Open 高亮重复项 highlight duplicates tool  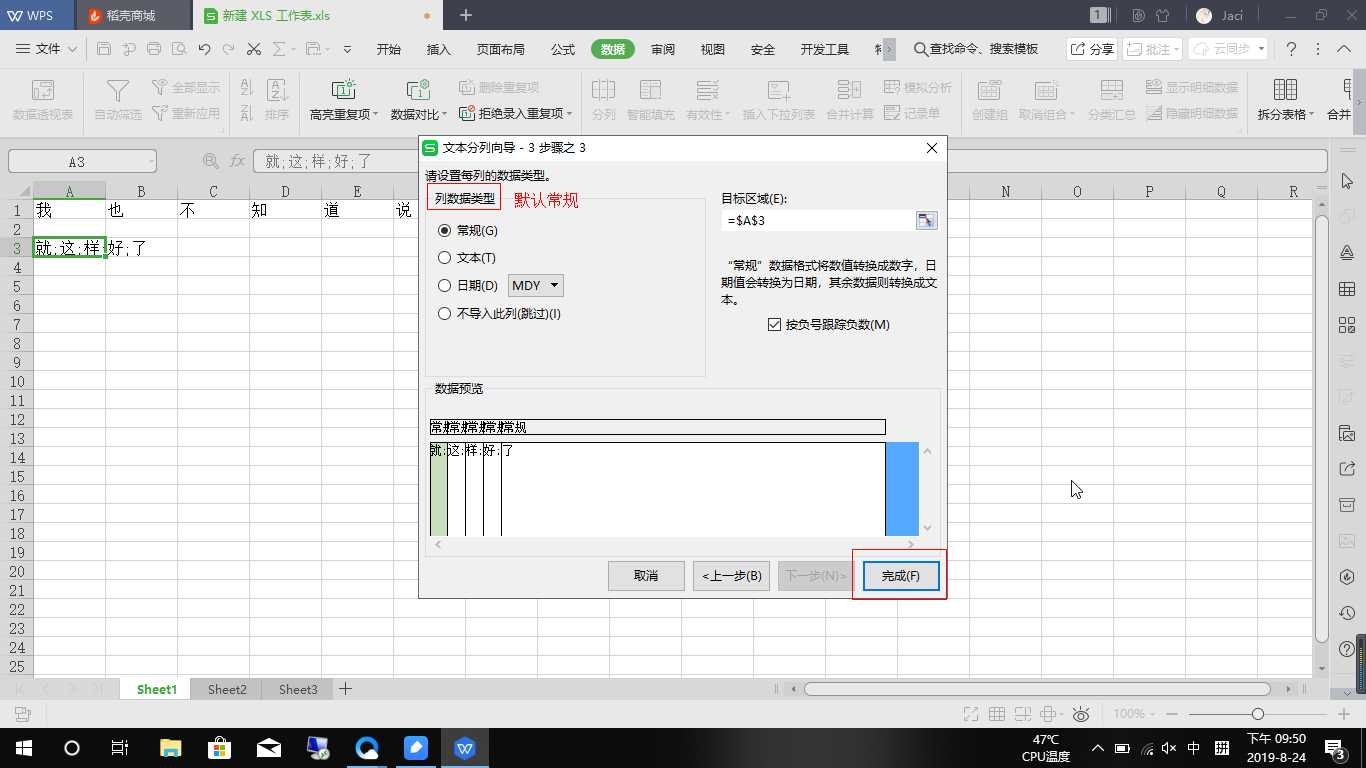coord(344,101)
